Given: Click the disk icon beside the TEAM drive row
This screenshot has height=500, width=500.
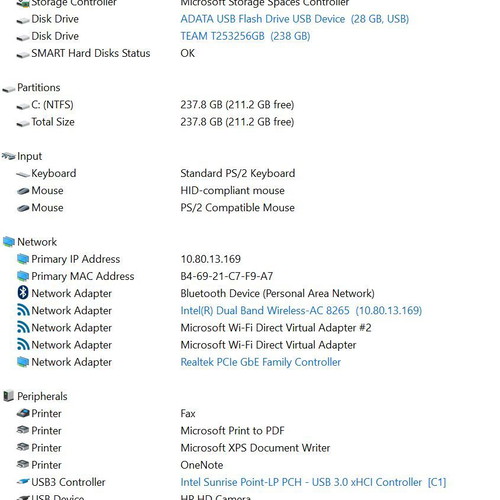Looking at the screenshot, I should (23, 38).
